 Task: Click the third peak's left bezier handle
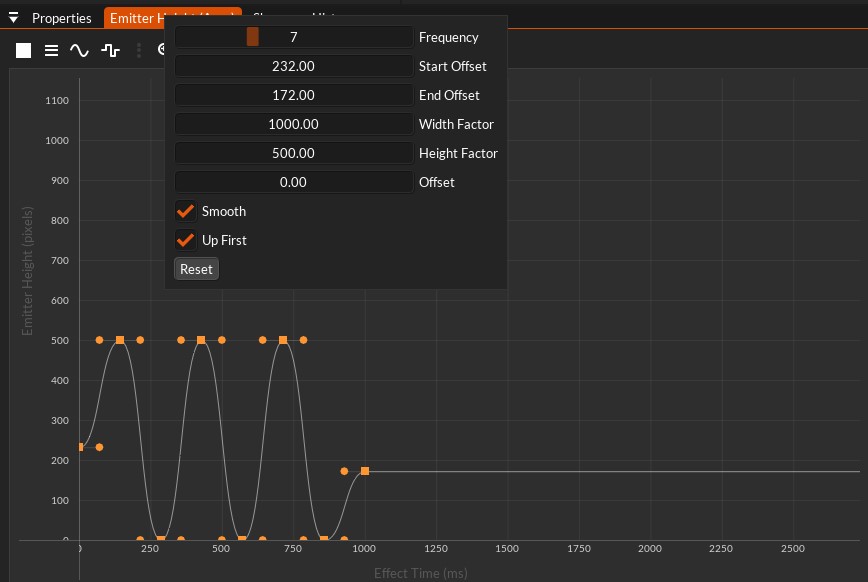point(262,340)
